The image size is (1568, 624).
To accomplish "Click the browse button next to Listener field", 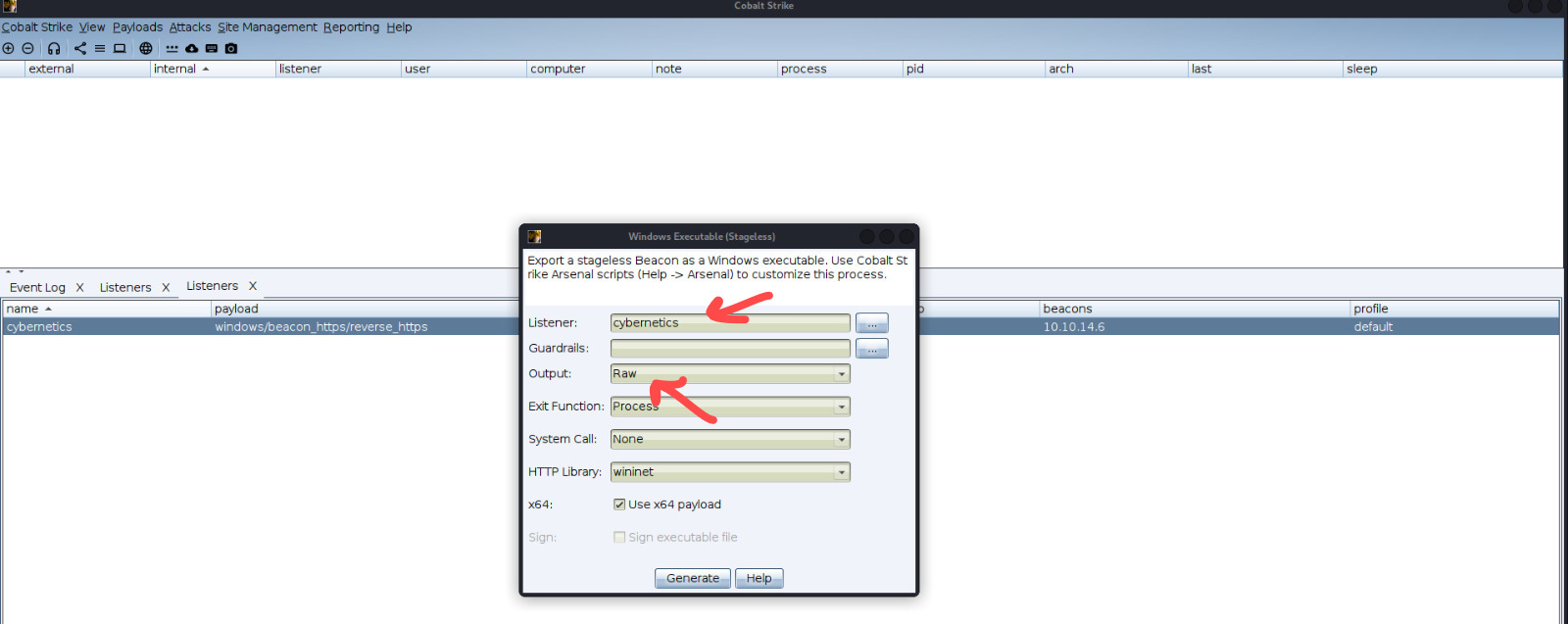I will coord(872,323).
